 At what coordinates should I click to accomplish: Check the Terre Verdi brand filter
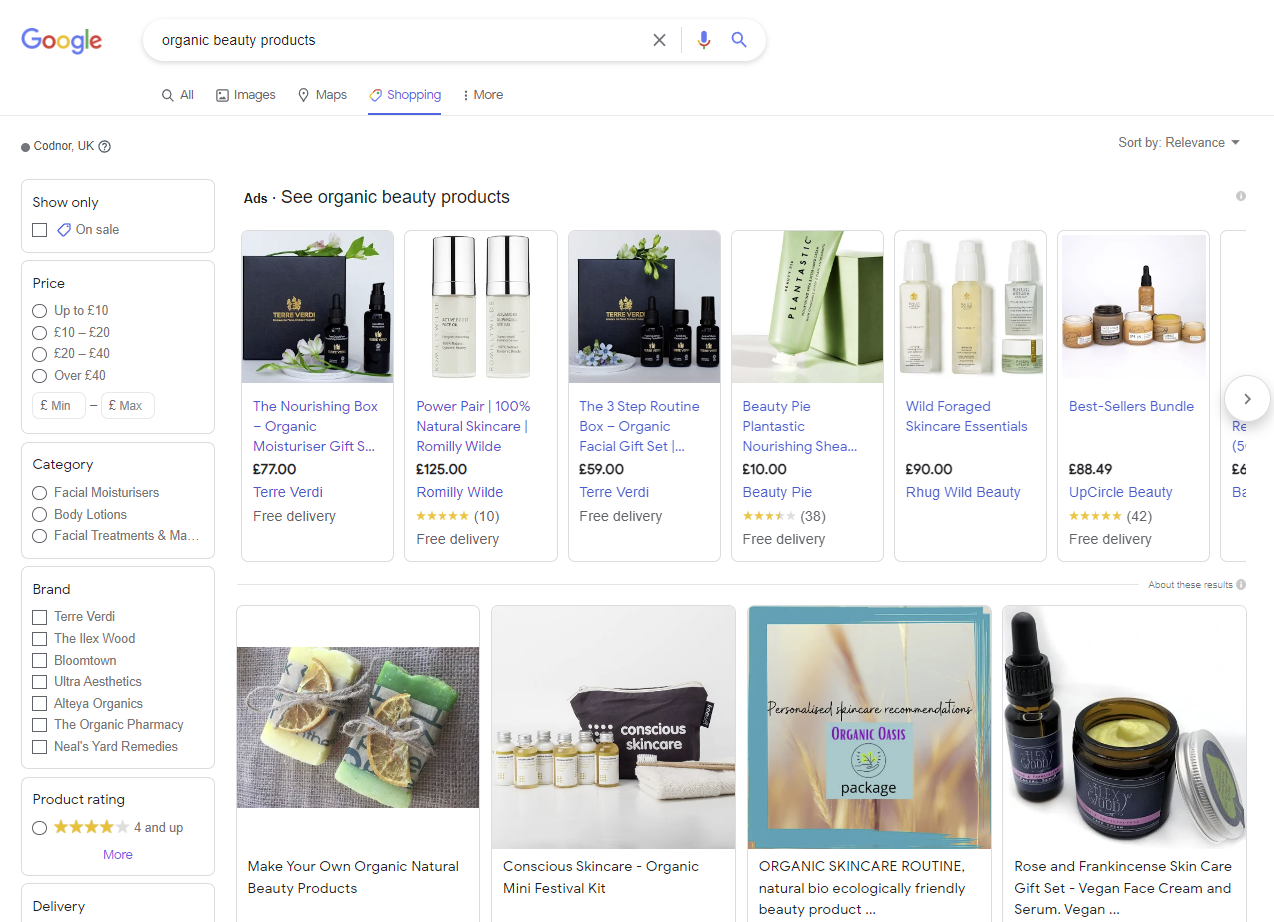pyautogui.click(x=39, y=616)
